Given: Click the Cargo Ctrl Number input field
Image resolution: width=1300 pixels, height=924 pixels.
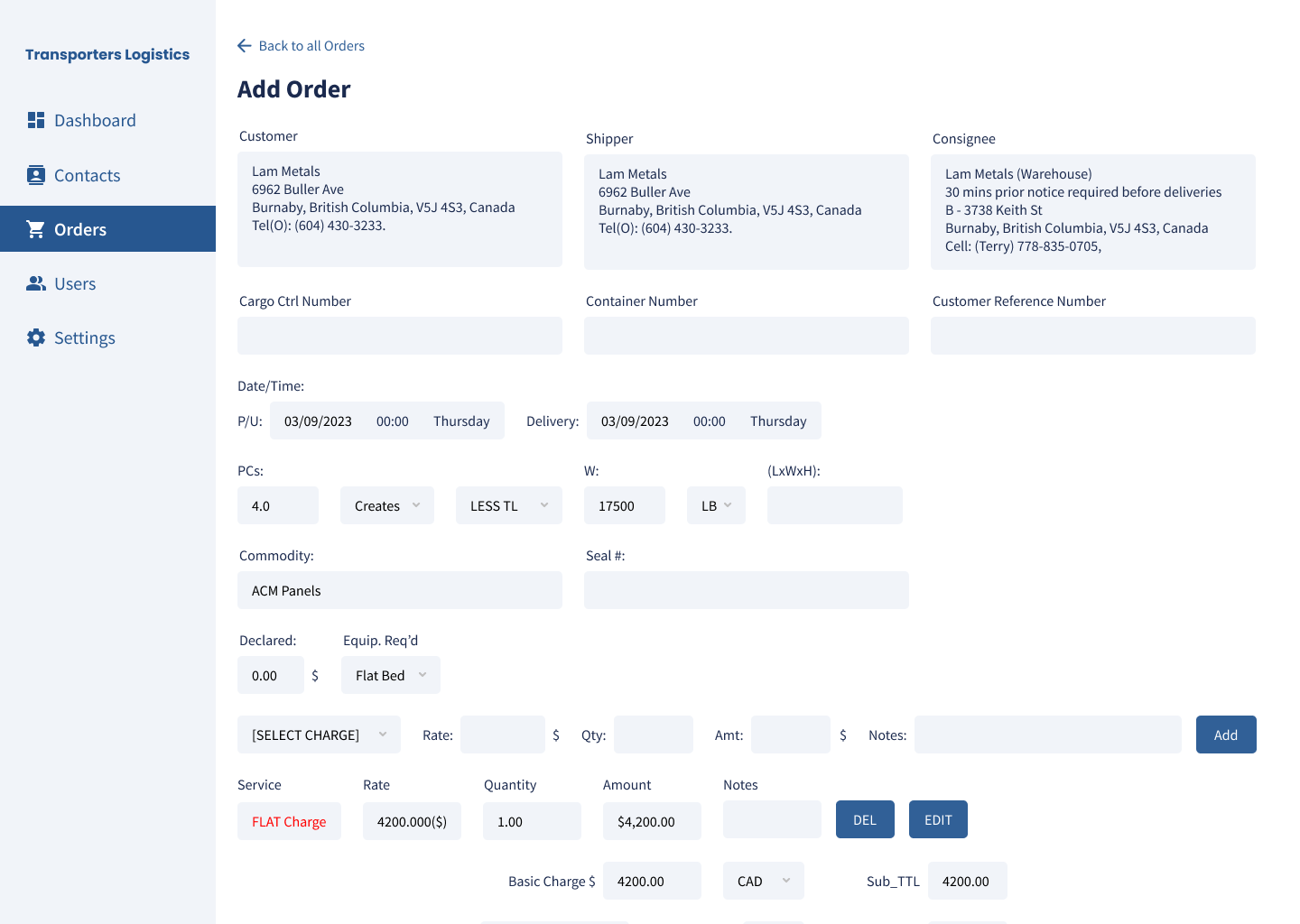Looking at the screenshot, I should pos(399,335).
